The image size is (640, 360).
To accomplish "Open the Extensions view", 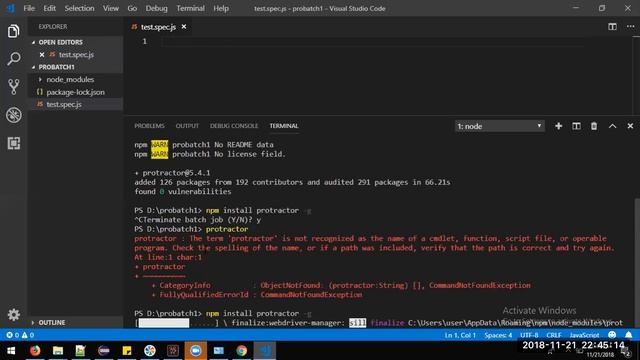I will click(13, 143).
